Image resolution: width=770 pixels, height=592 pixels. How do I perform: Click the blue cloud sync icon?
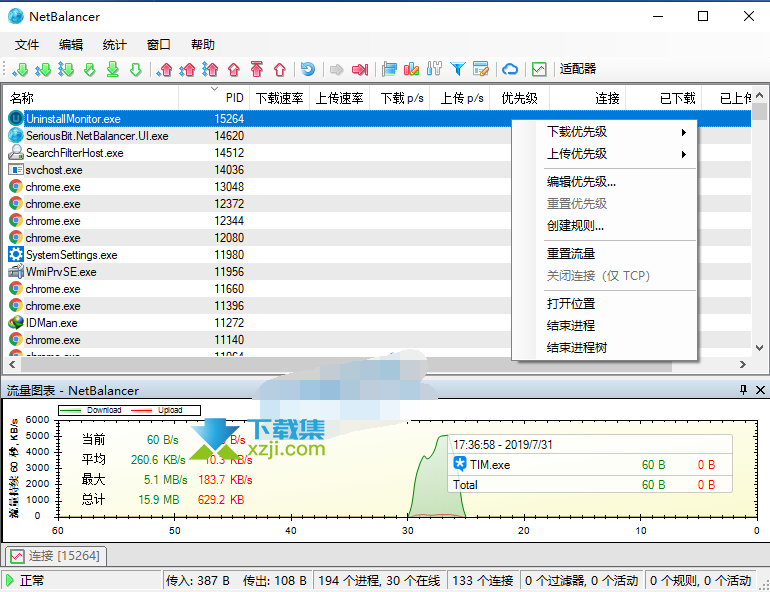[x=510, y=69]
